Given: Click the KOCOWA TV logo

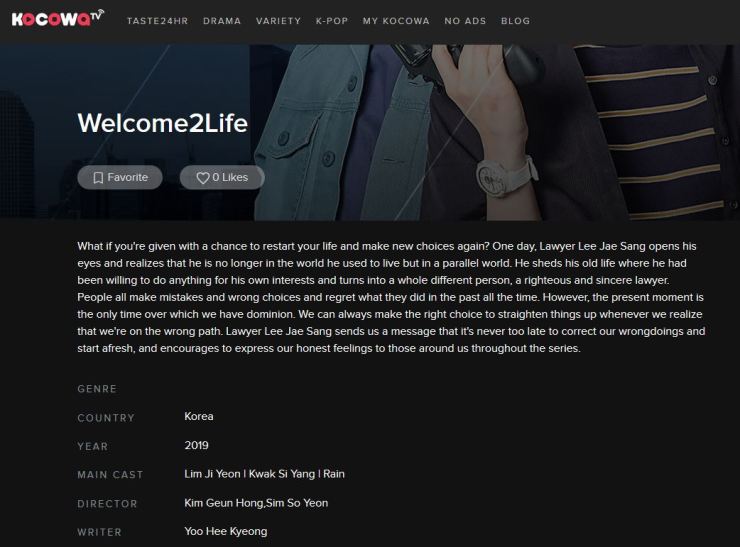Looking at the screenshot, I should click(58, 18).
